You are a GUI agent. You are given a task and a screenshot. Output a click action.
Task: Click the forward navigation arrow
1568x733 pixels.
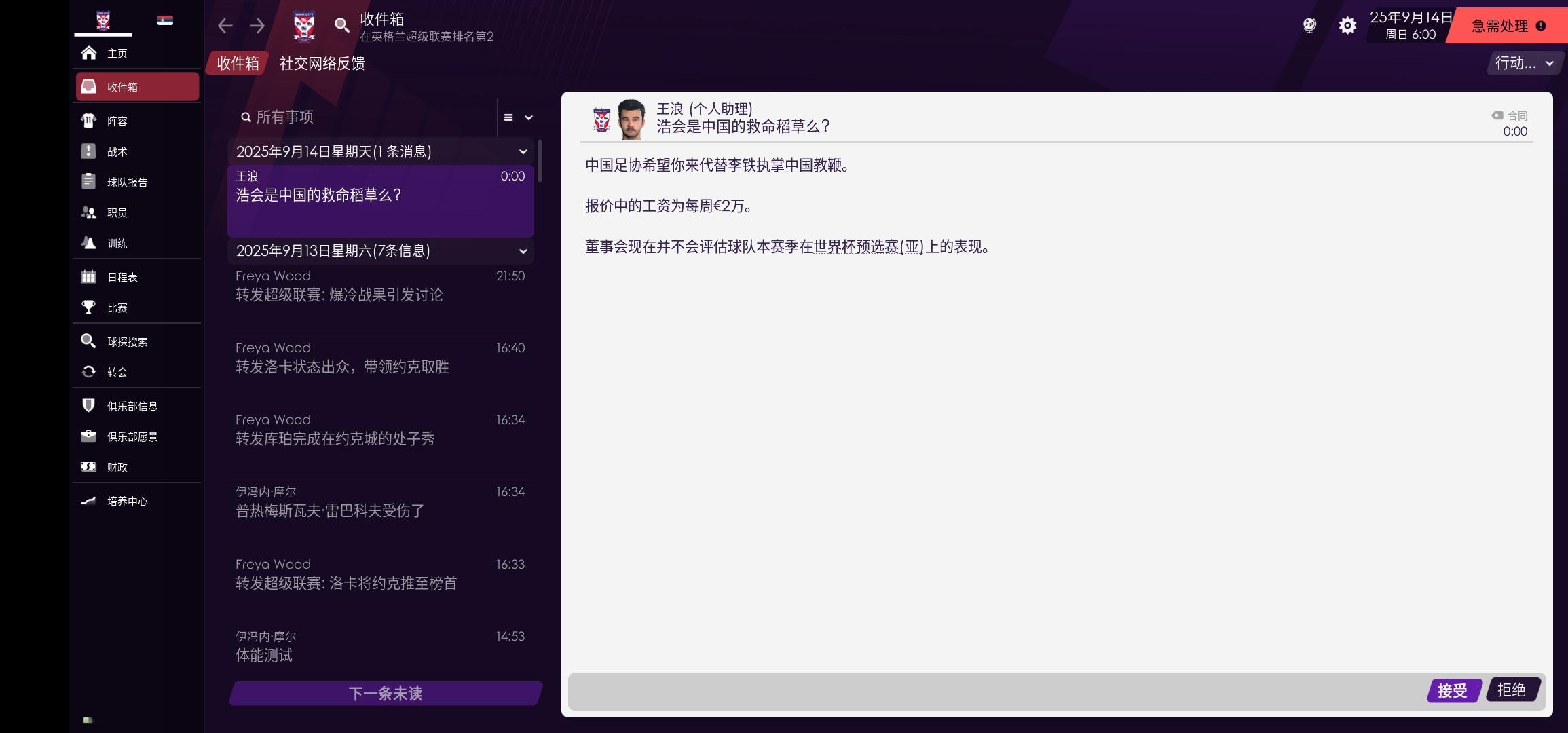(257, 26)
